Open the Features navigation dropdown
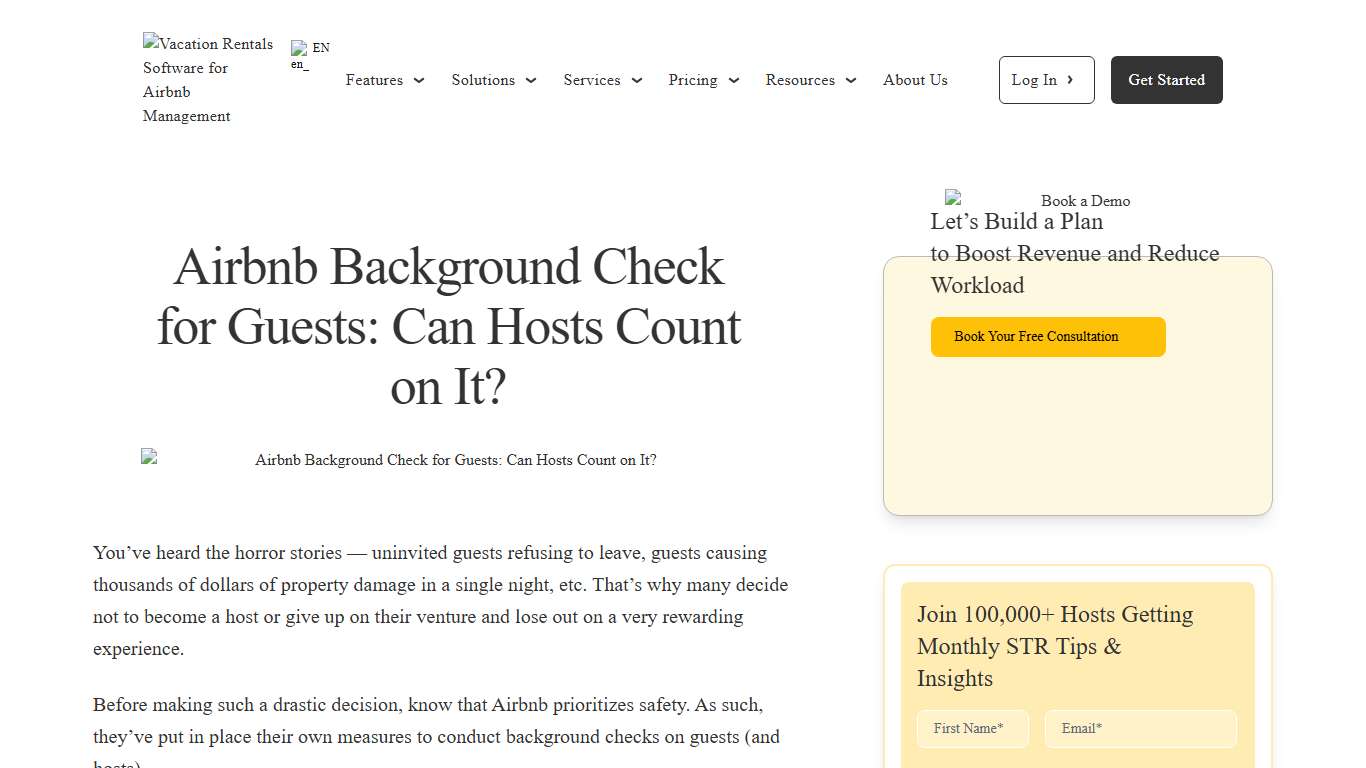The image size is (1366, 768). tap(374, 80)
